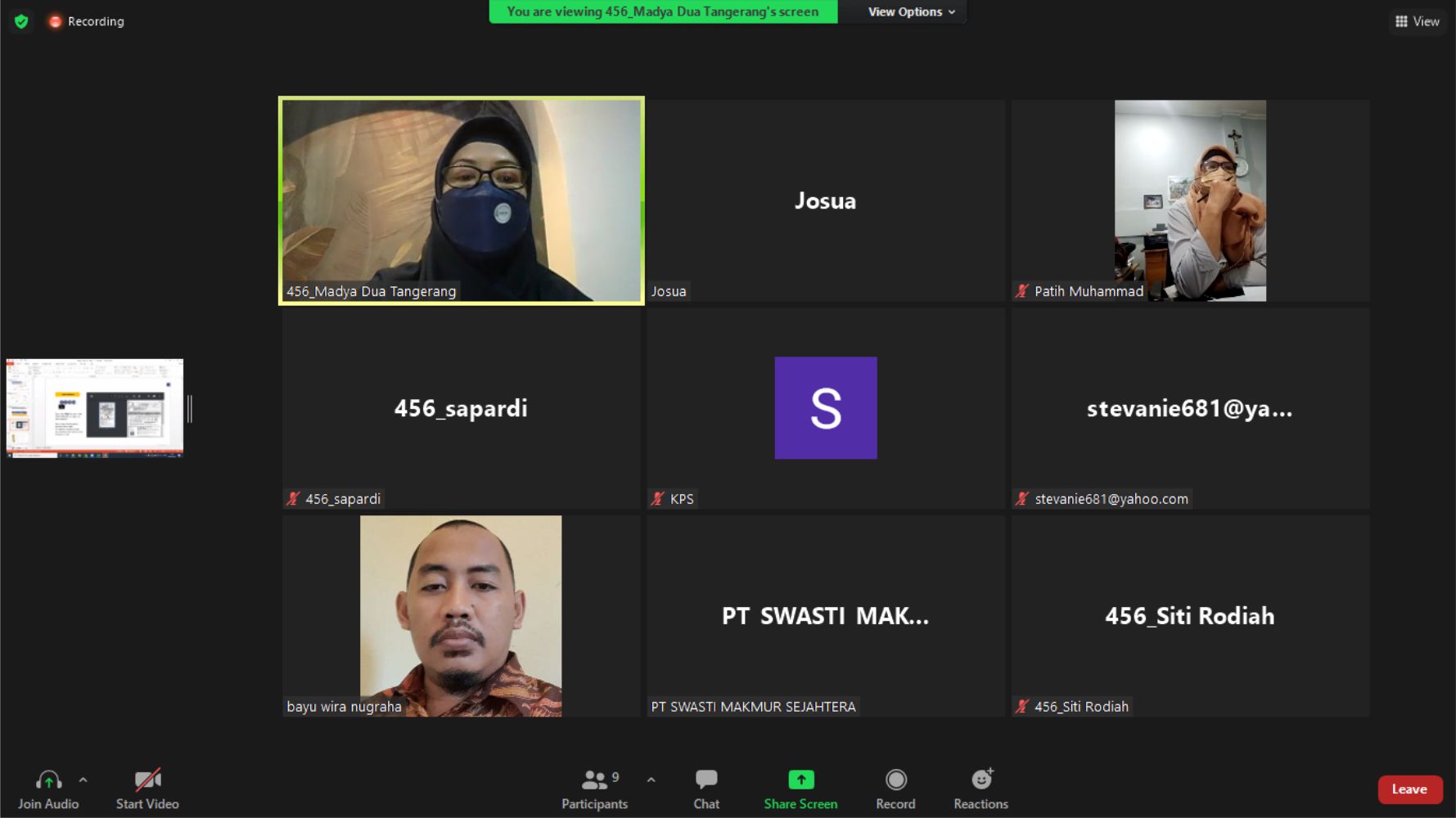
Task: Click the shared screen thumbnail preview
Action: pos(95,407)
